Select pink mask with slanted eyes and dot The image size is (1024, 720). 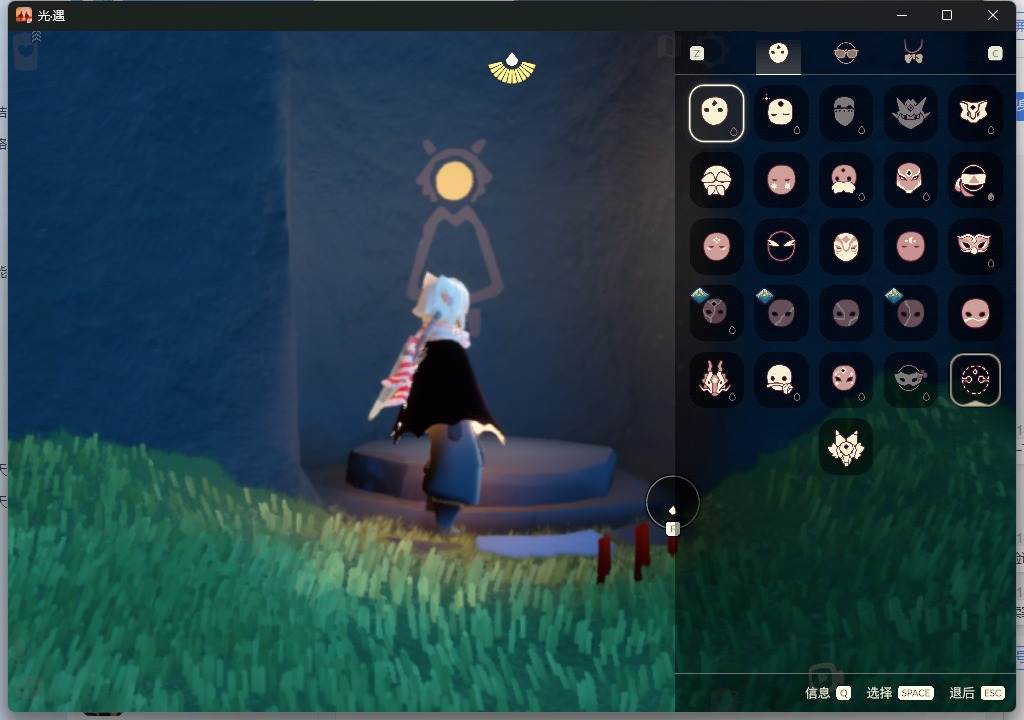tap(846, 380)
